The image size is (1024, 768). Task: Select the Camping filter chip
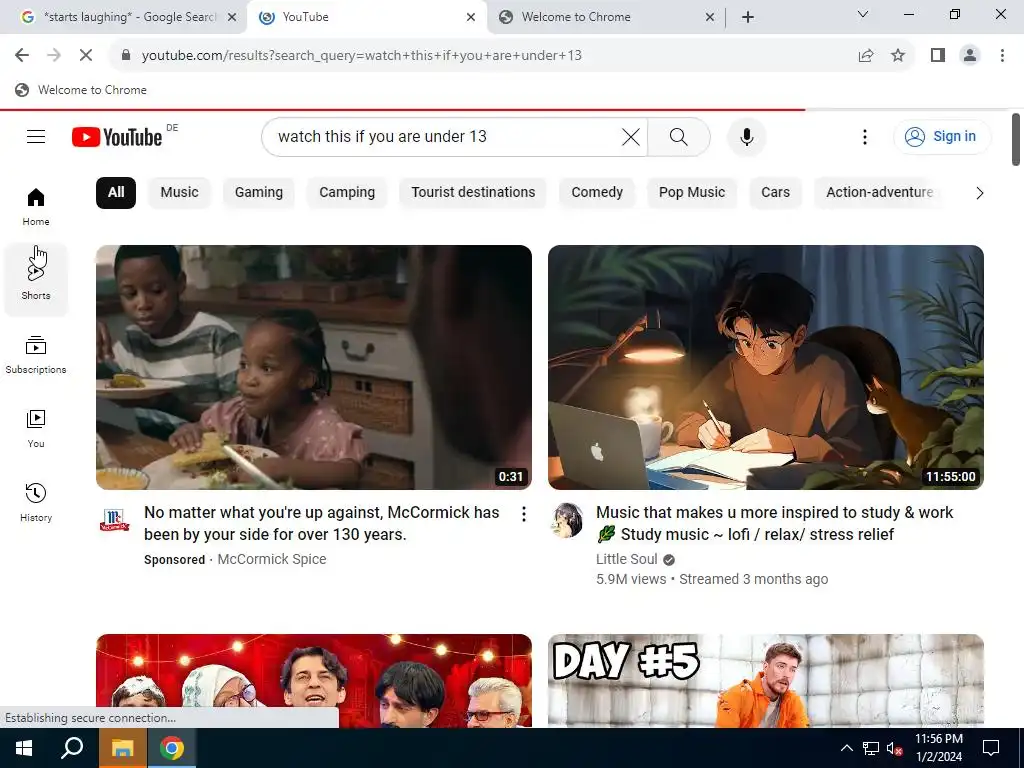tap(347, 193)
